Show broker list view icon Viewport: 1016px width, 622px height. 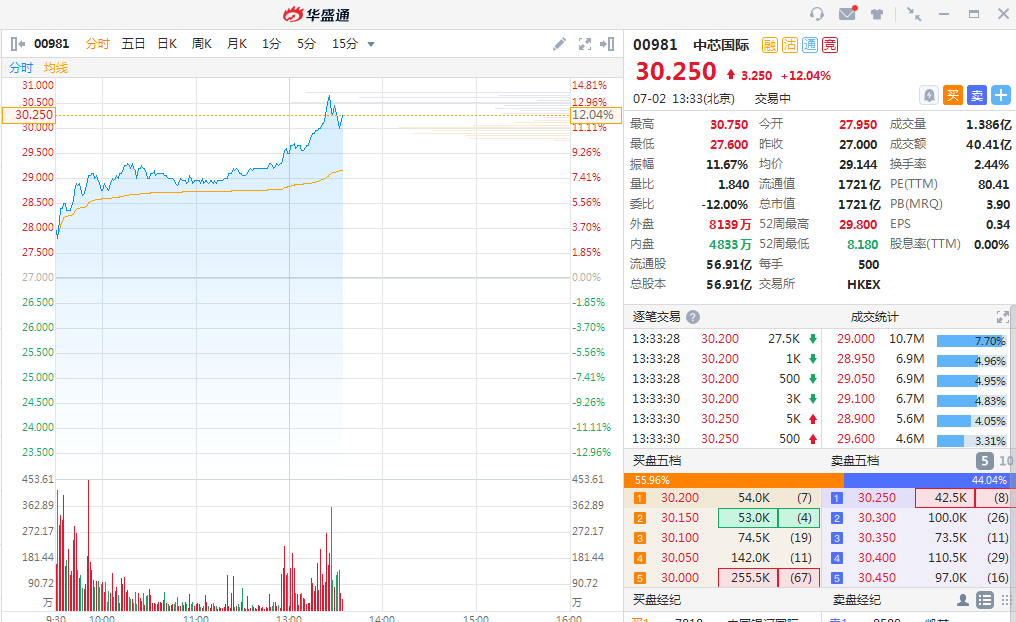(985, 600)
